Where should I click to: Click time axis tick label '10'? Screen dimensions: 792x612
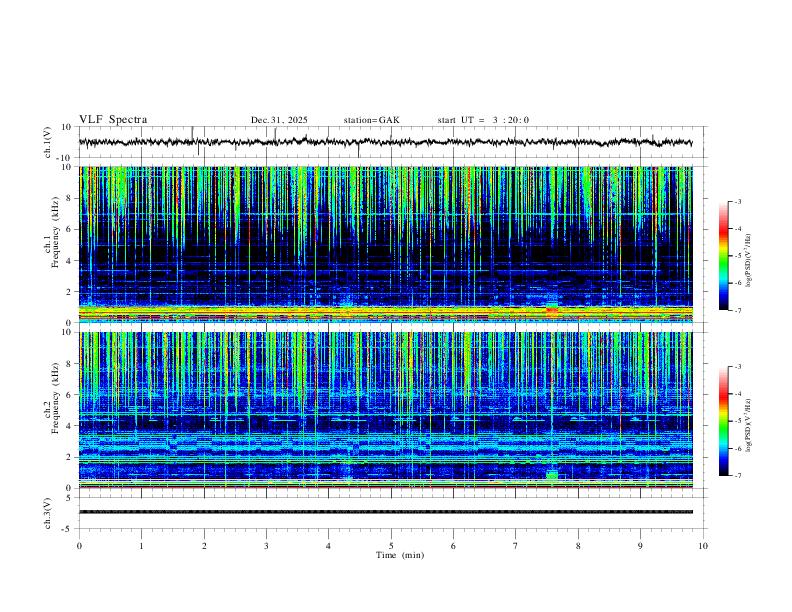tap(703, 546)
